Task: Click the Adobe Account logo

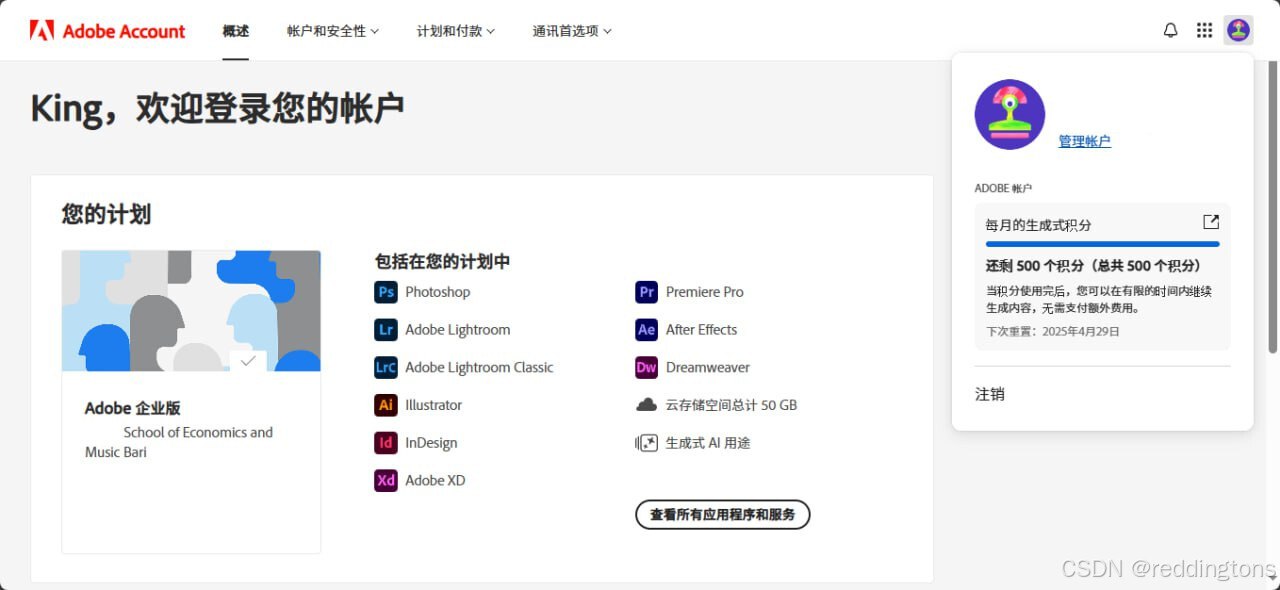Action: 107,31
